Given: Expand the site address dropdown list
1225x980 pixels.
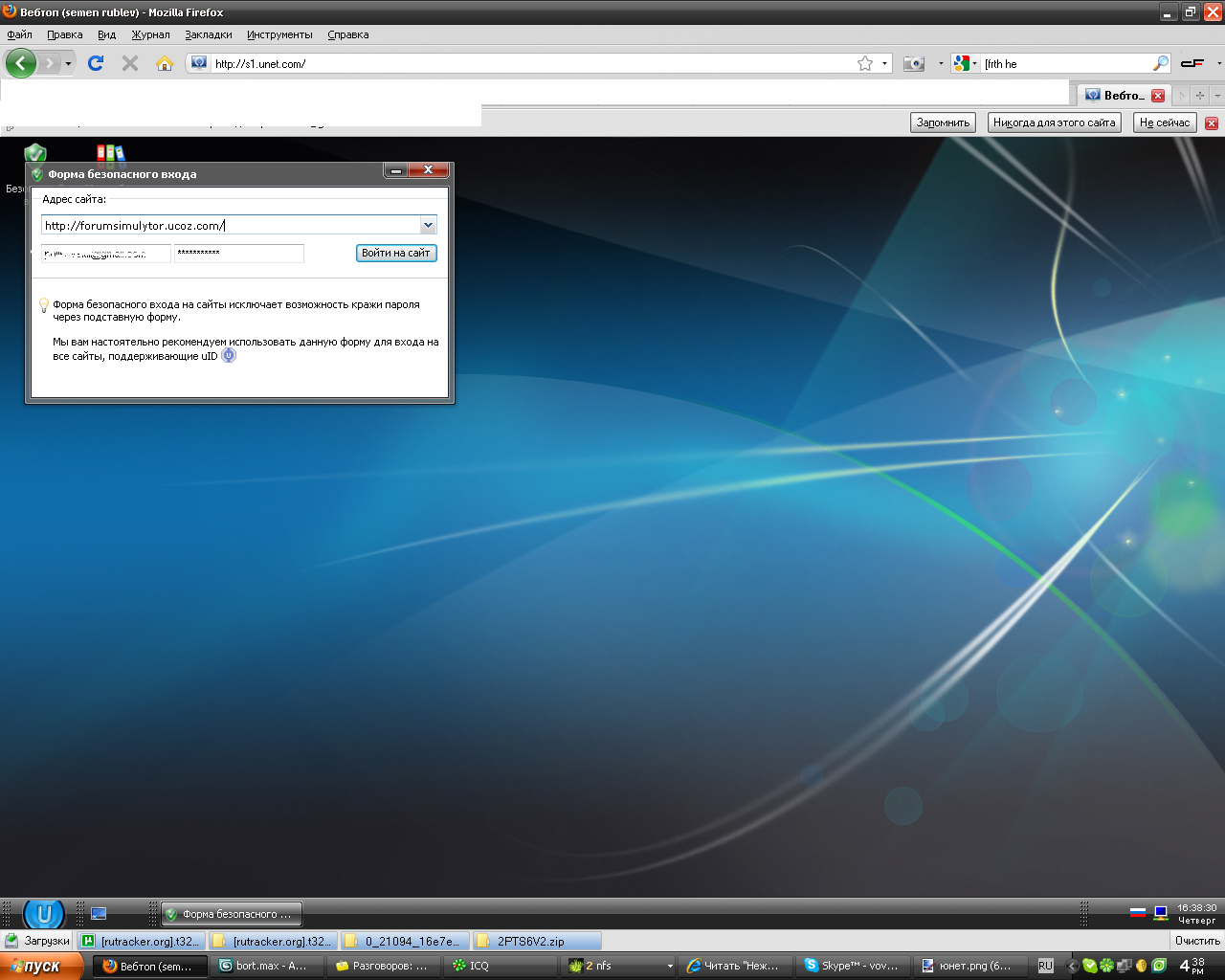Looking at the screenshot, I should coord(428,226).
